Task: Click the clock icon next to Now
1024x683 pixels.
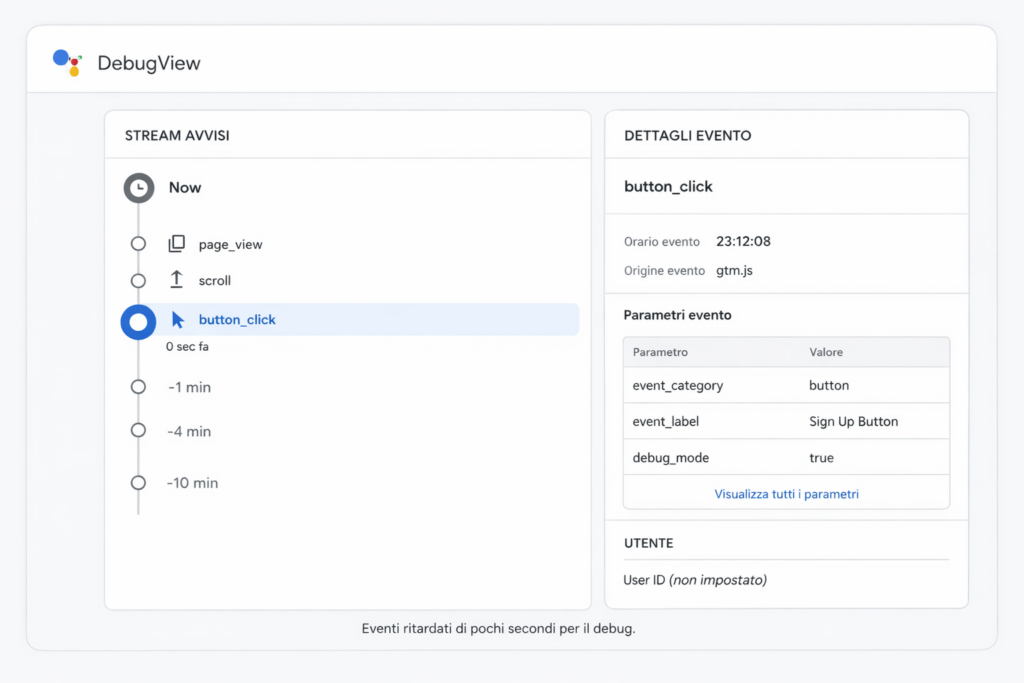Action: point(138,188)
